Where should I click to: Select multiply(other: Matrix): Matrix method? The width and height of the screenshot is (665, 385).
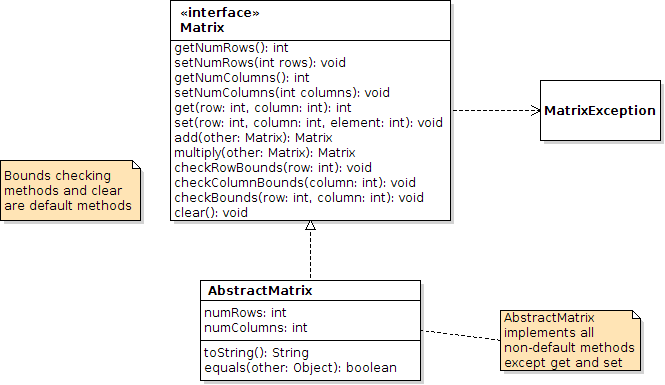coord(265,153)
